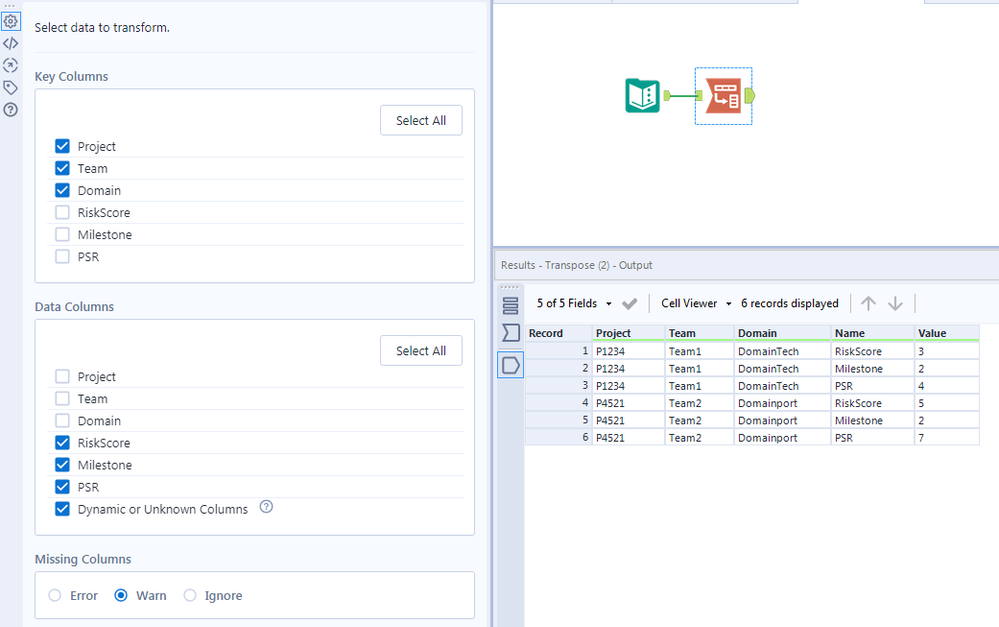Go to previous record with up arrow
The width and height of the screenshot is (999, 627).
[868, 303]
